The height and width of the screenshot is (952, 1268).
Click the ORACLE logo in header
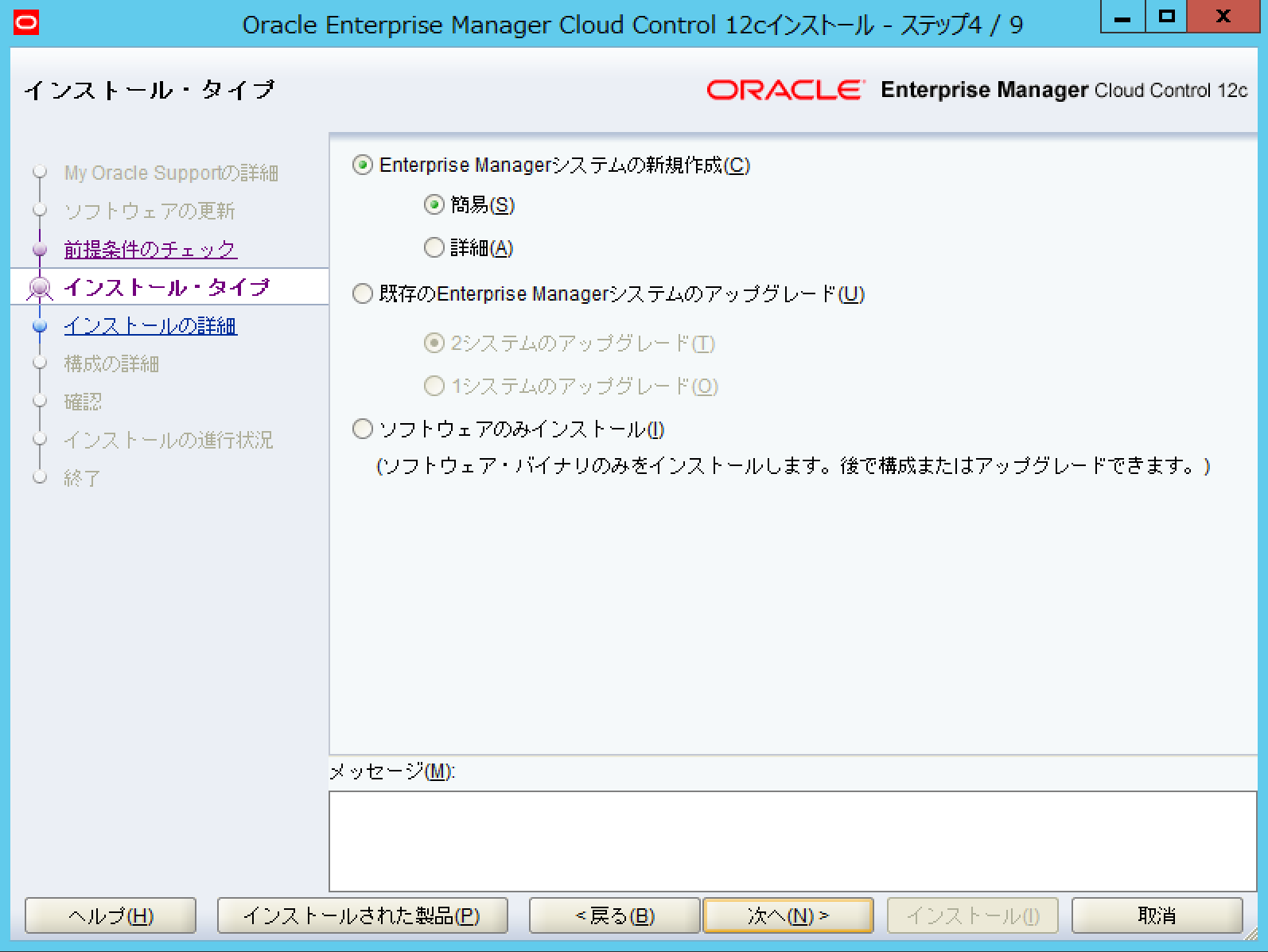(784, 90)
